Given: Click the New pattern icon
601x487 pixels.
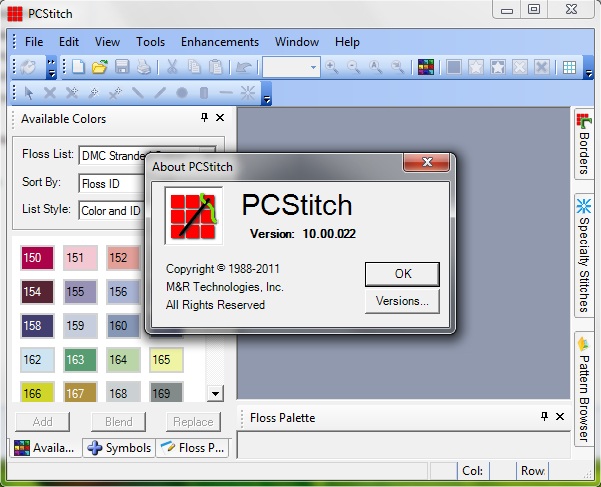Looking at the screenshot, I should click(x=78, y=67).
